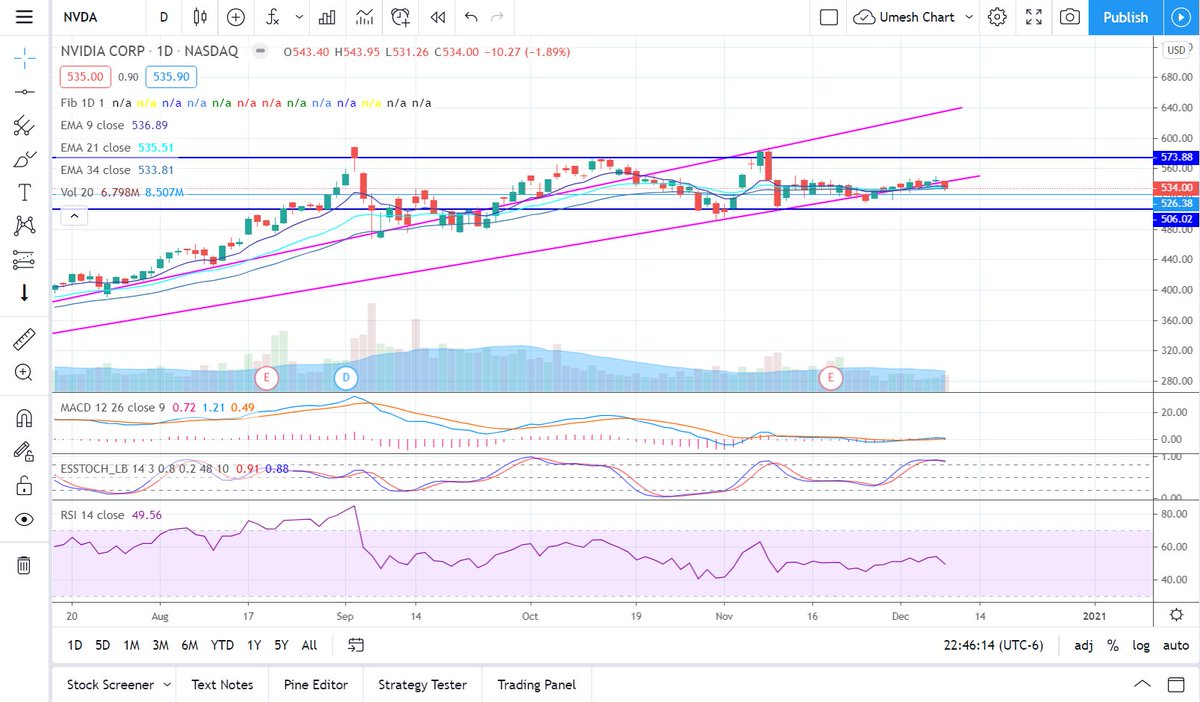
Task: Expand the Stock Screener dropdown arrow
Action: (167, 685)
